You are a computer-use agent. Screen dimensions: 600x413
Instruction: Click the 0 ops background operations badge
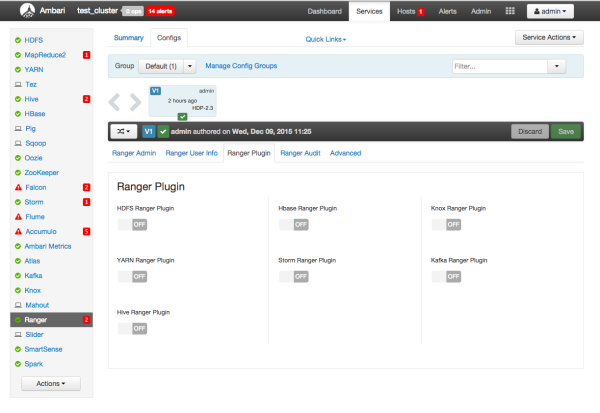click(x=133, y=11)
